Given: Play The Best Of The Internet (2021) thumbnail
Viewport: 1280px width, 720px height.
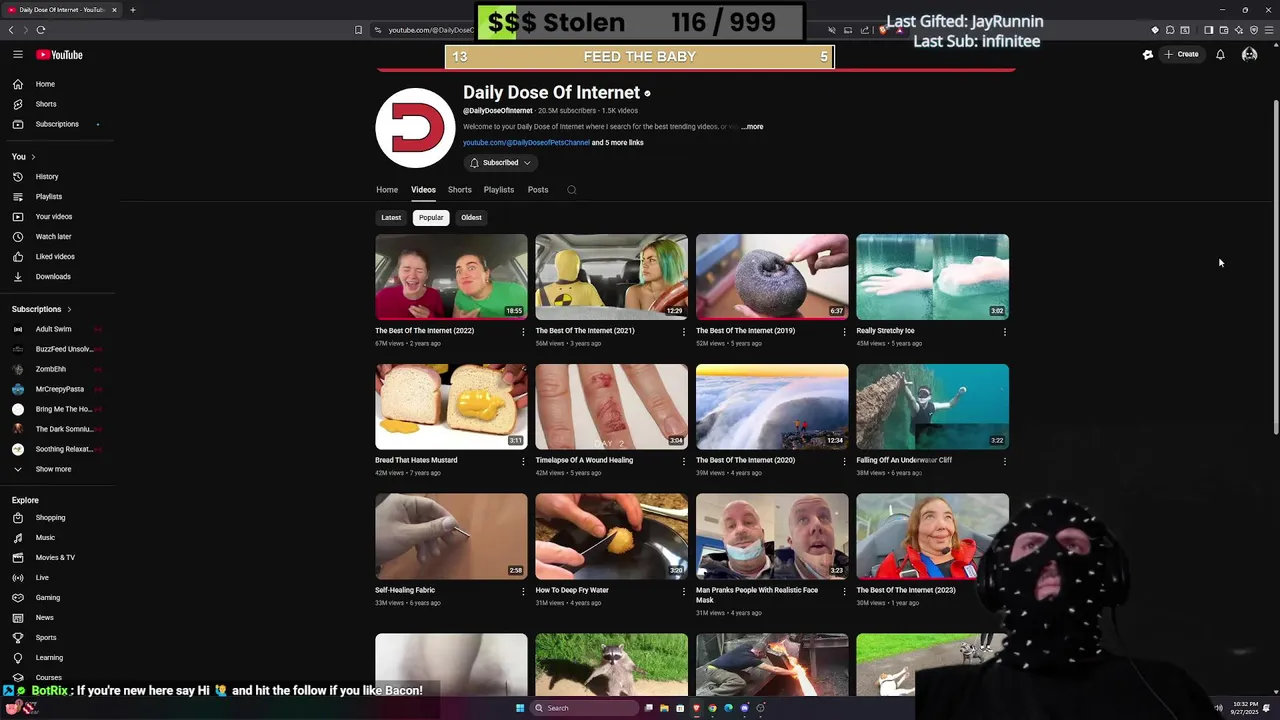Looking at the screenshot, I should point(611,277).
